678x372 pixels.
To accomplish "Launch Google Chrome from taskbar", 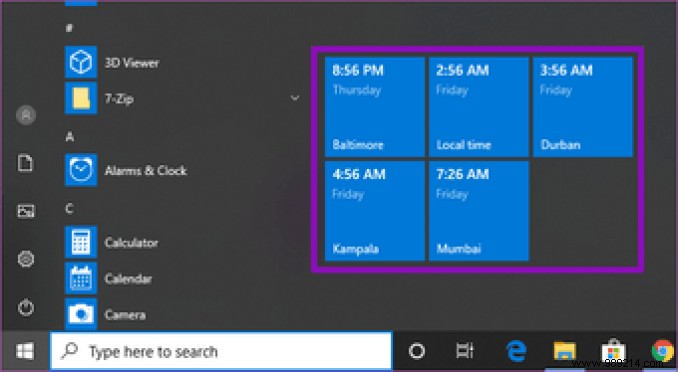I will [x=663, y=351].
